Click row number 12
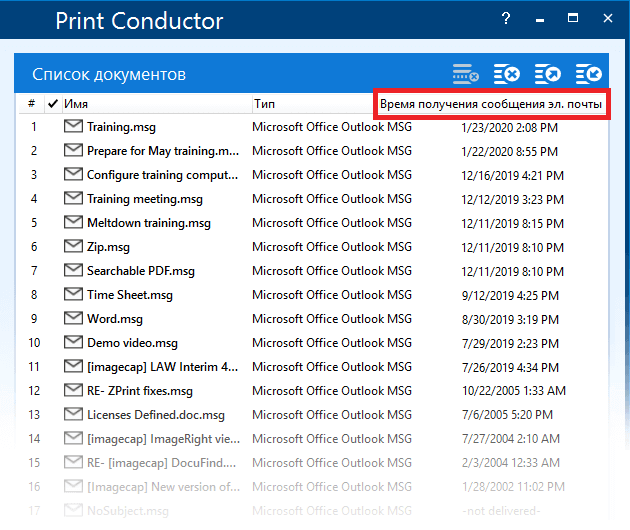The height and width of the screenshot is (530, 630). pos(34,391)
